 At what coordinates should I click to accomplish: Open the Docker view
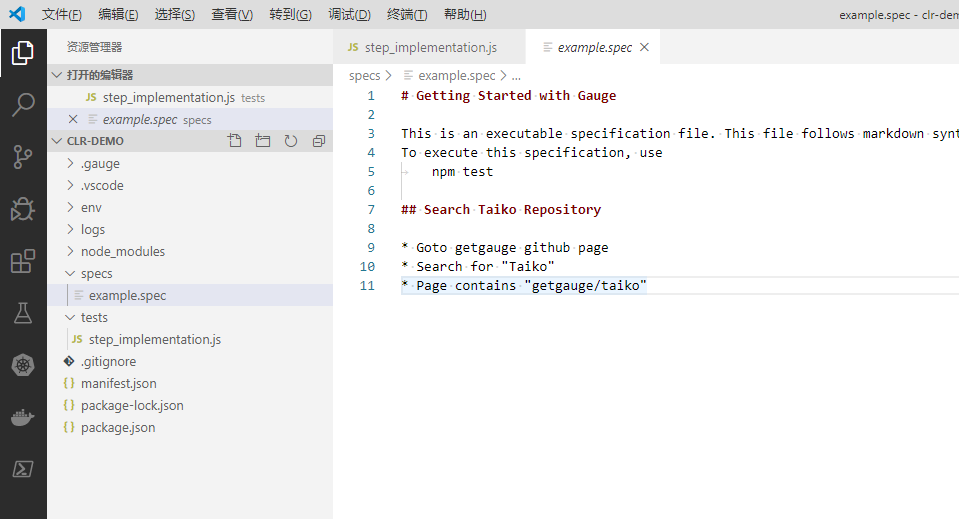pyautogui.click(x=22, y=417)
